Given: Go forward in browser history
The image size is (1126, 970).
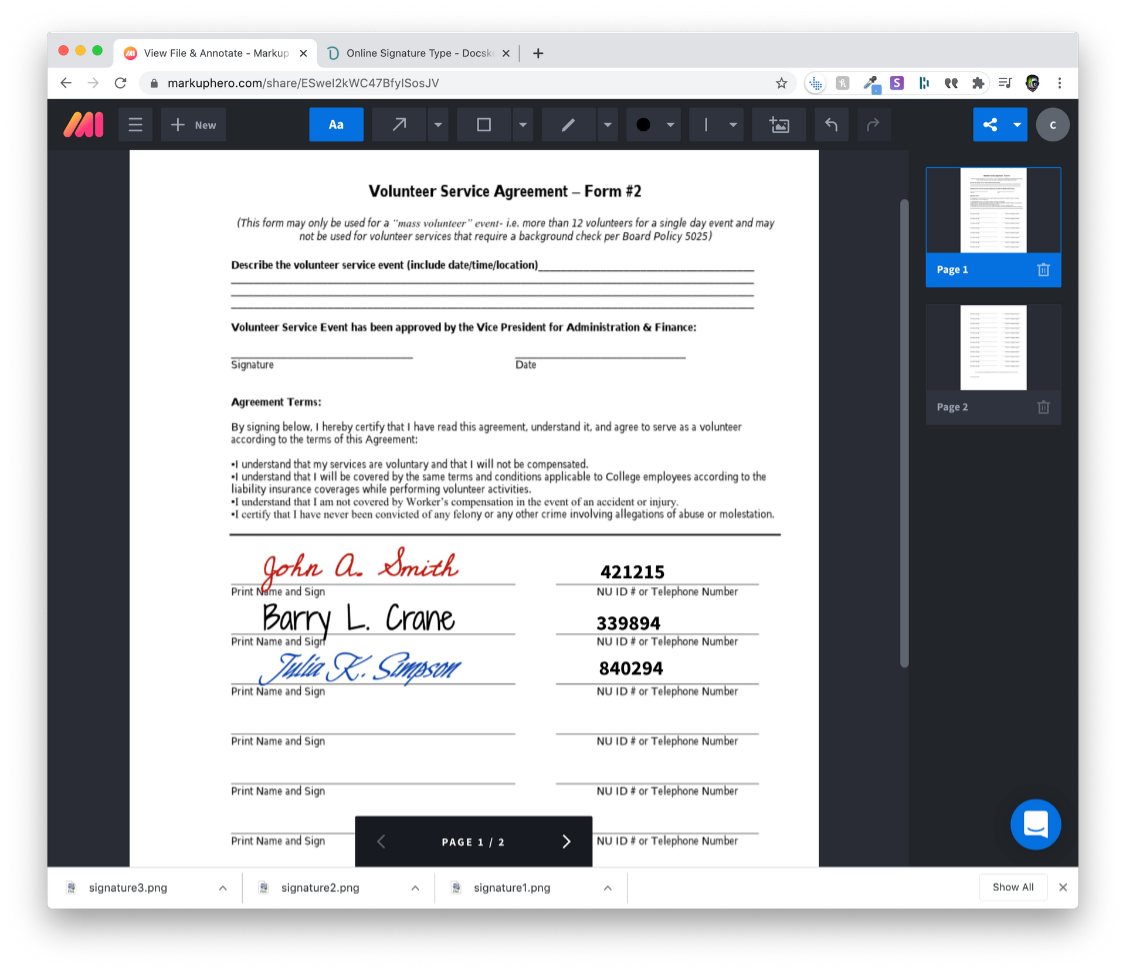Looking at the screenshot, I should 93,83.
